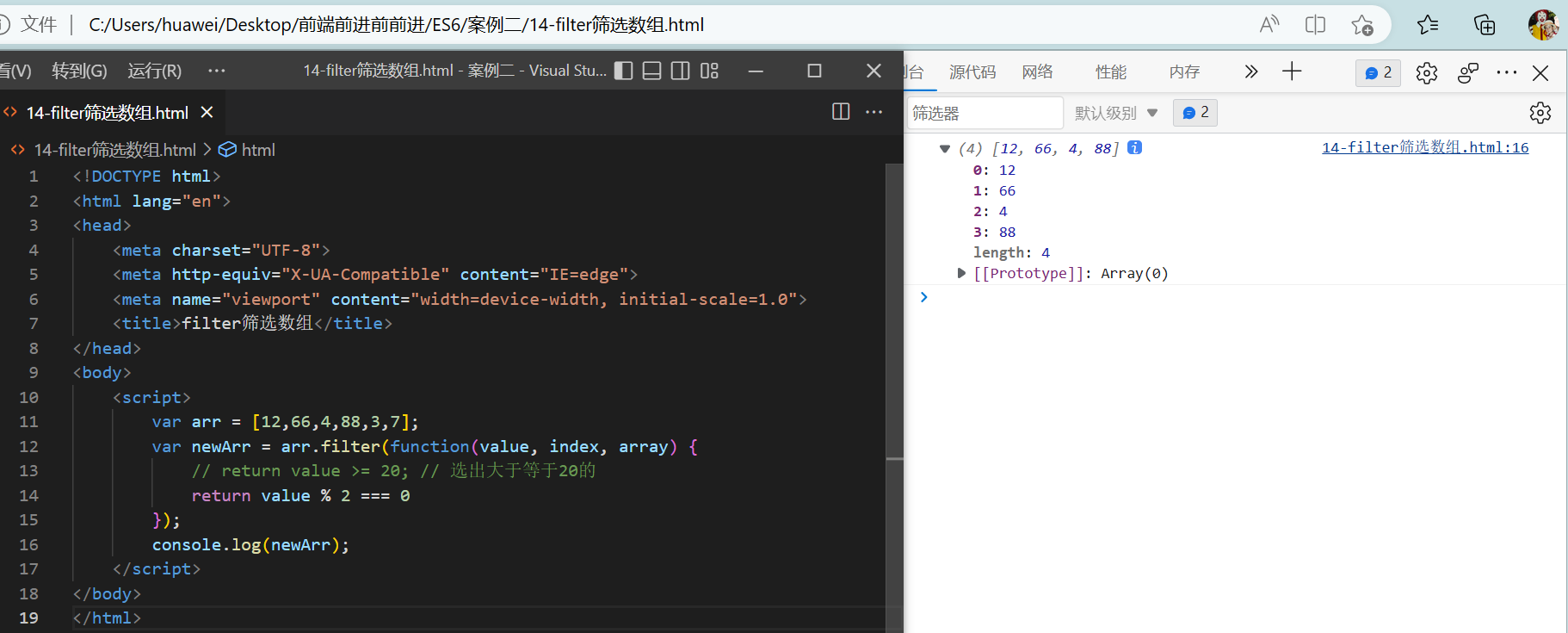This screenshot has height=633, width=1568.
Task: Open the Customize Layout icon in VS Code
Action: [x=709, y=71]
